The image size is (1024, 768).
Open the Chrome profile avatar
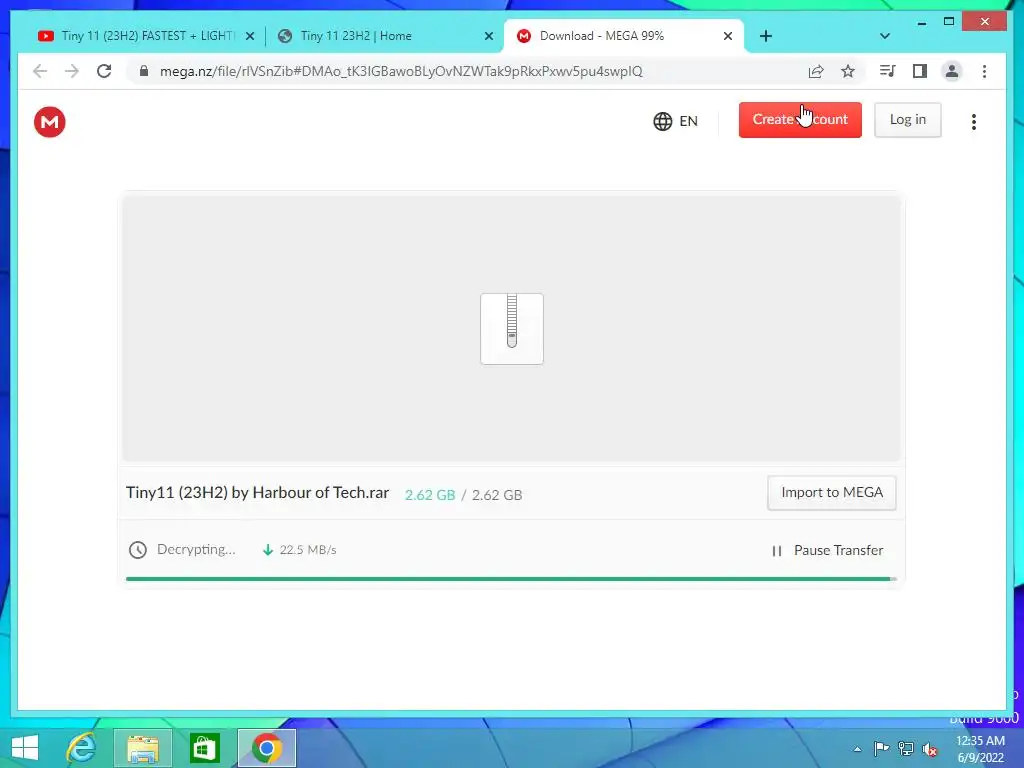click(x=952, y=71)
